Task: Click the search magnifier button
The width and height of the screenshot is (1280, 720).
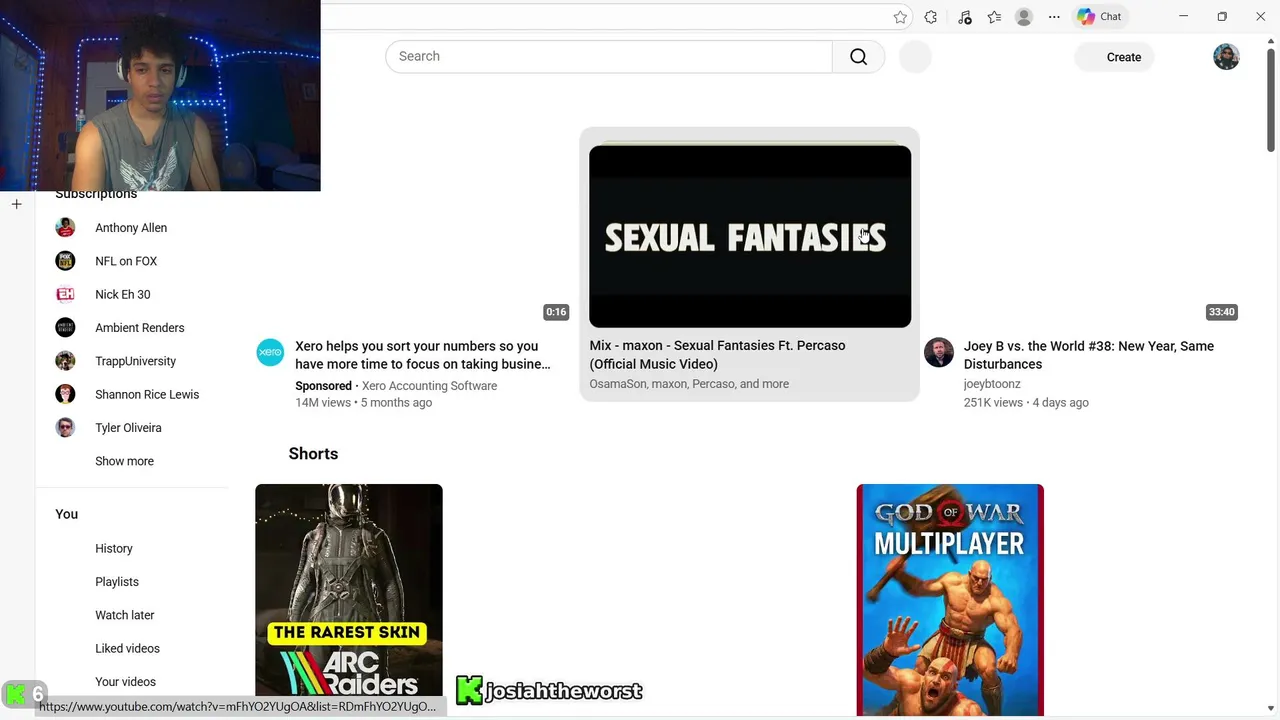Action: click(x=858, y=56)
